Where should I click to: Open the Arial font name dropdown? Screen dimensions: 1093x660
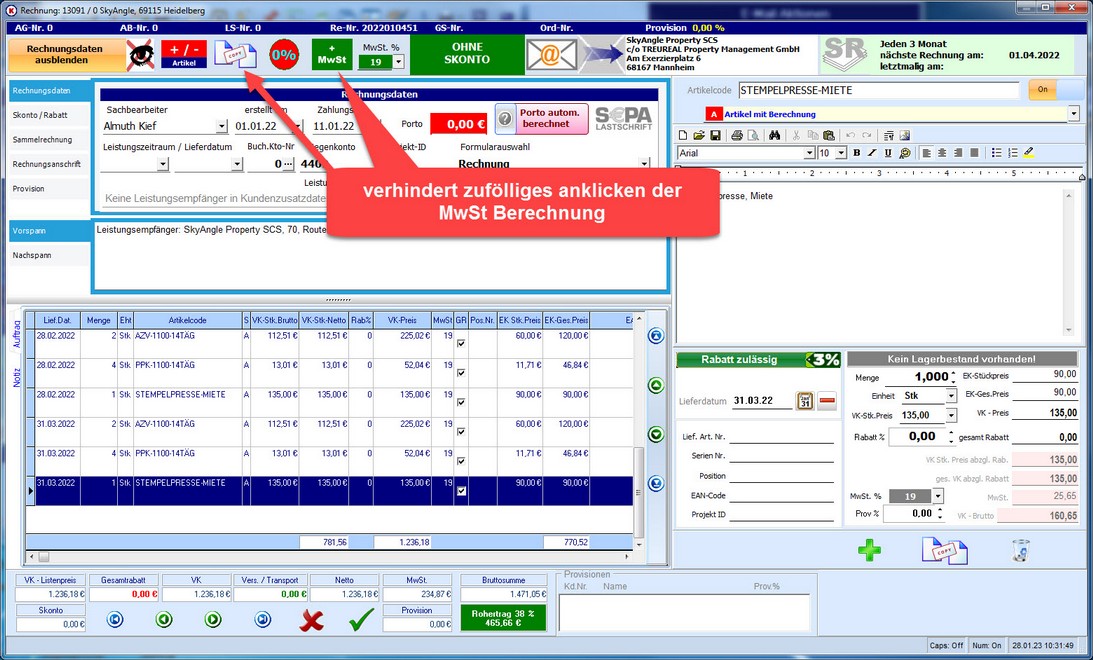click(809, 153)
